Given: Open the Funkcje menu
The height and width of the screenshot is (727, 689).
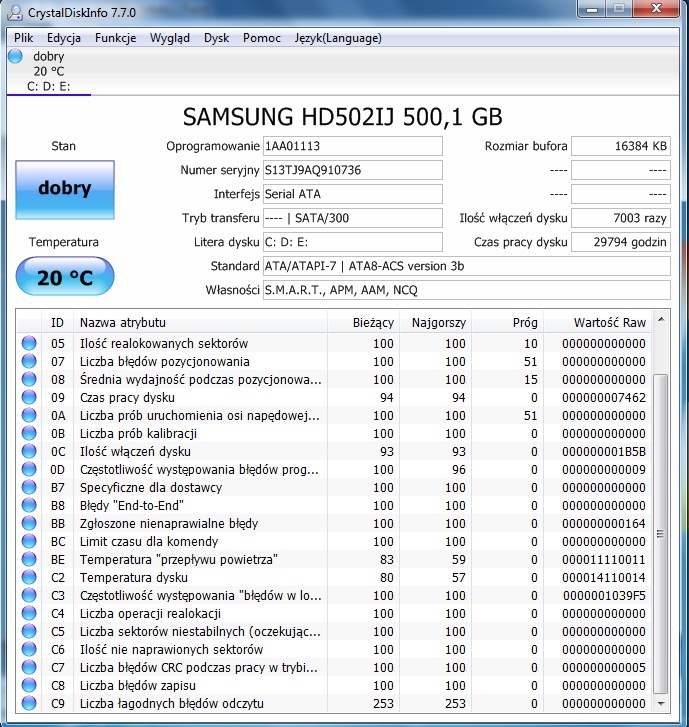Looking at the screenshot, I should pyautogui.click(x=115, y=38).
